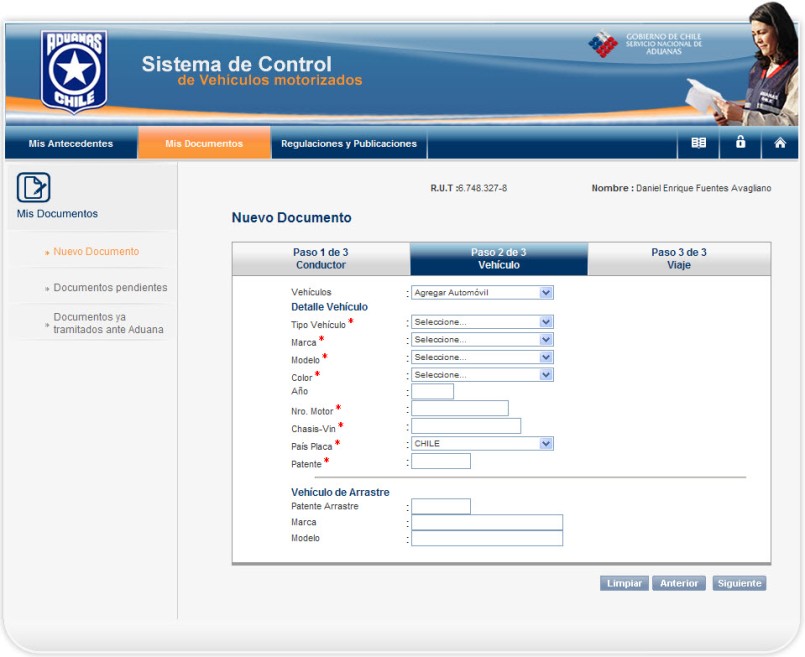The width and height of the screenshot is (805, 657).
Task: Focus the Vehículo de Arrastre Marca field
Action: [x=487, y=522]
